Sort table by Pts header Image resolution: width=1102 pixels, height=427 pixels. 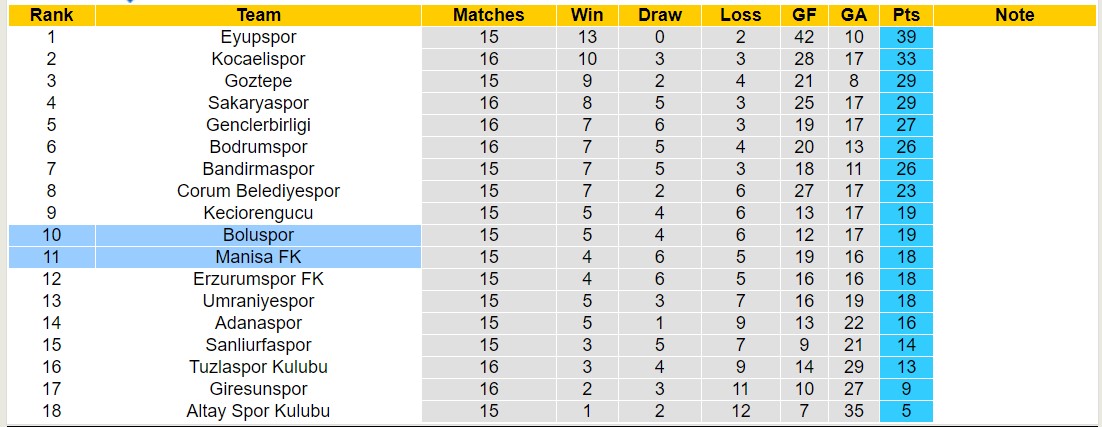(907, 15)
